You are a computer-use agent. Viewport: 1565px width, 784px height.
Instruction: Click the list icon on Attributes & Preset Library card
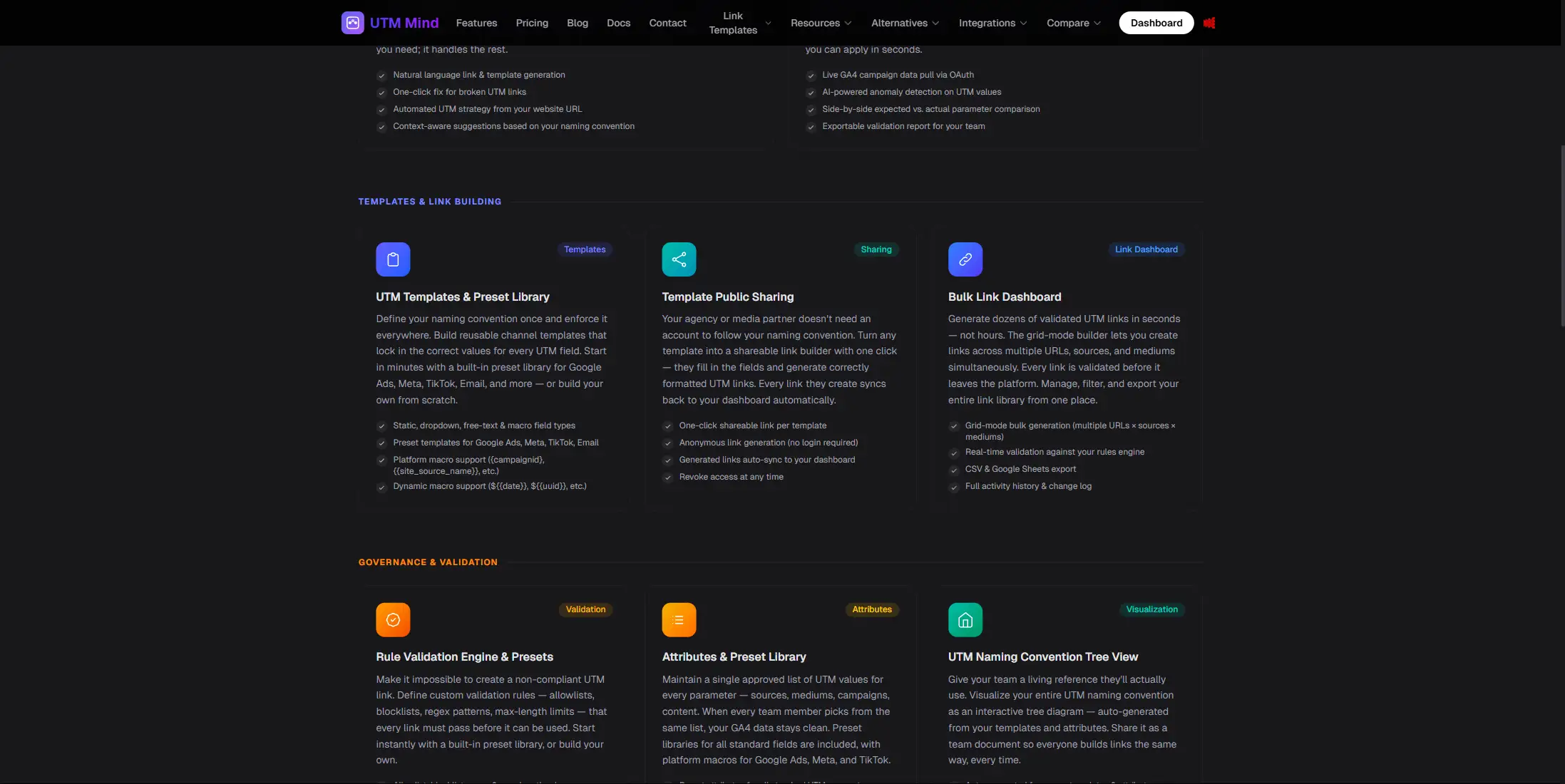(x=679, y=619)
